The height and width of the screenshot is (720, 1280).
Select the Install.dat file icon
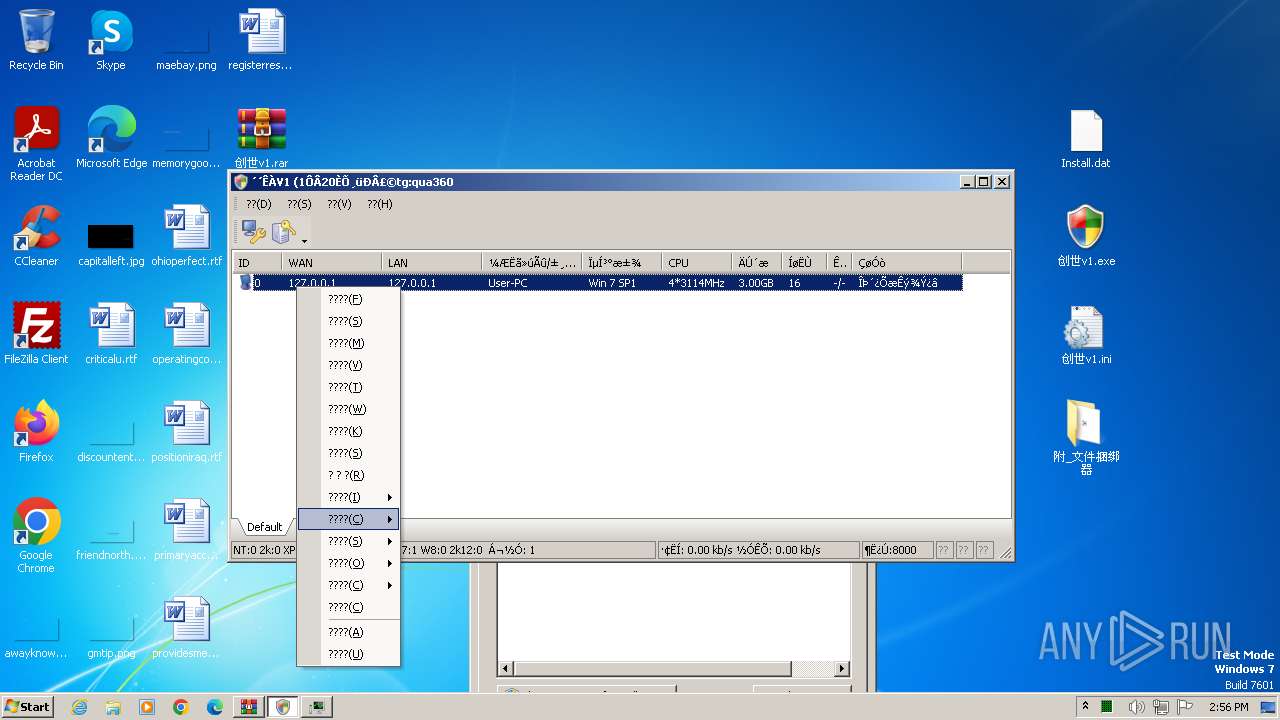pyautogui.click(x=1086, y=139)
